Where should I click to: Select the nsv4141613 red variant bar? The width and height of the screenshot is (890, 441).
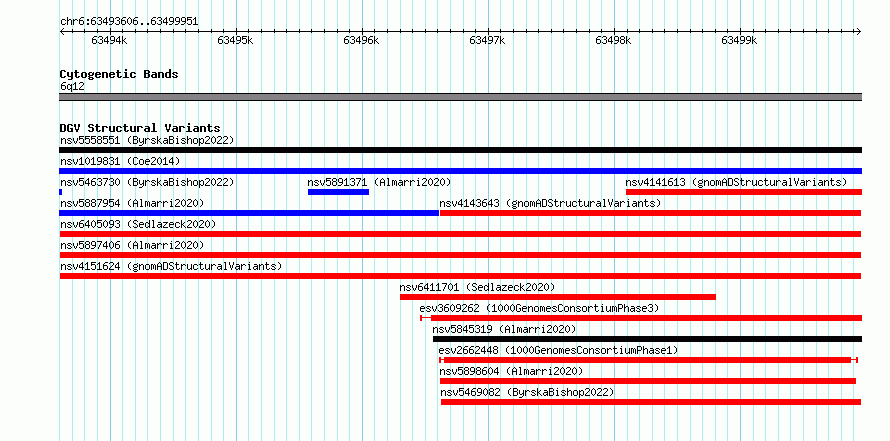pos(744,192)
